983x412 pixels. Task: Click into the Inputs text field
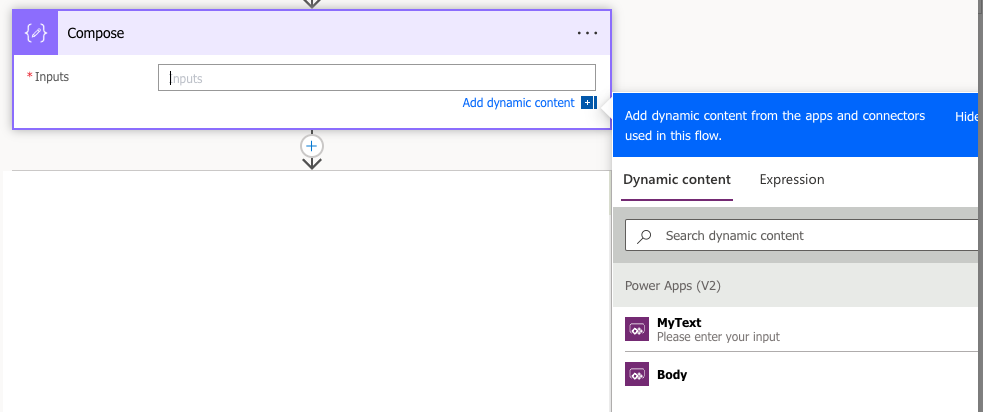(x=377, y=78)
